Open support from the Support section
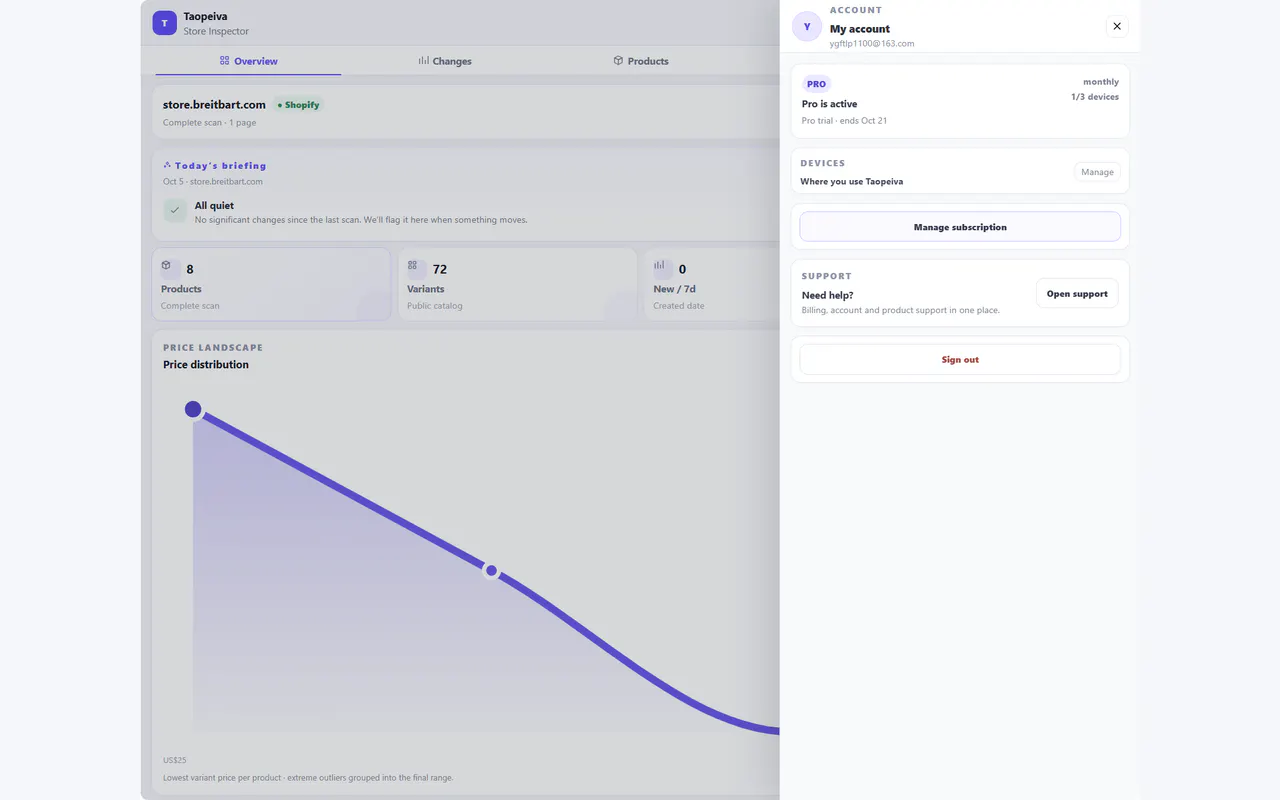Image resolution: width=1280 pixels, height=800 pixels. click(x=1077, y=294)
